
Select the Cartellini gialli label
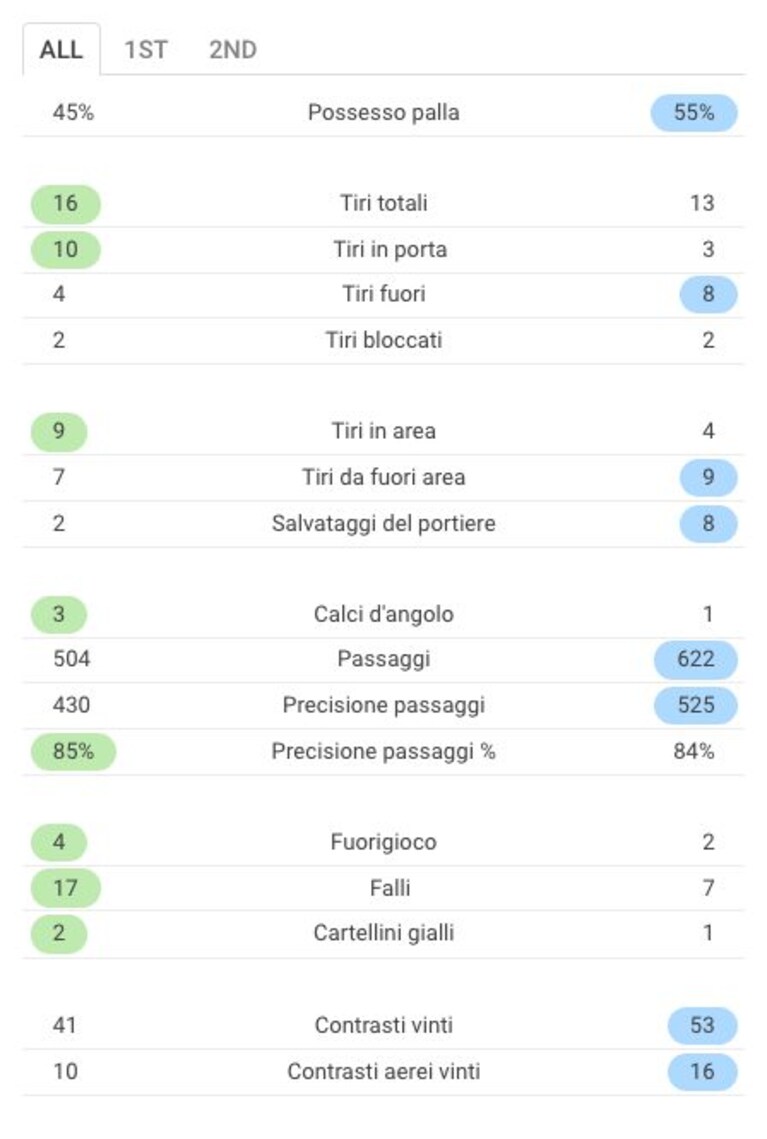click(384, 933)
